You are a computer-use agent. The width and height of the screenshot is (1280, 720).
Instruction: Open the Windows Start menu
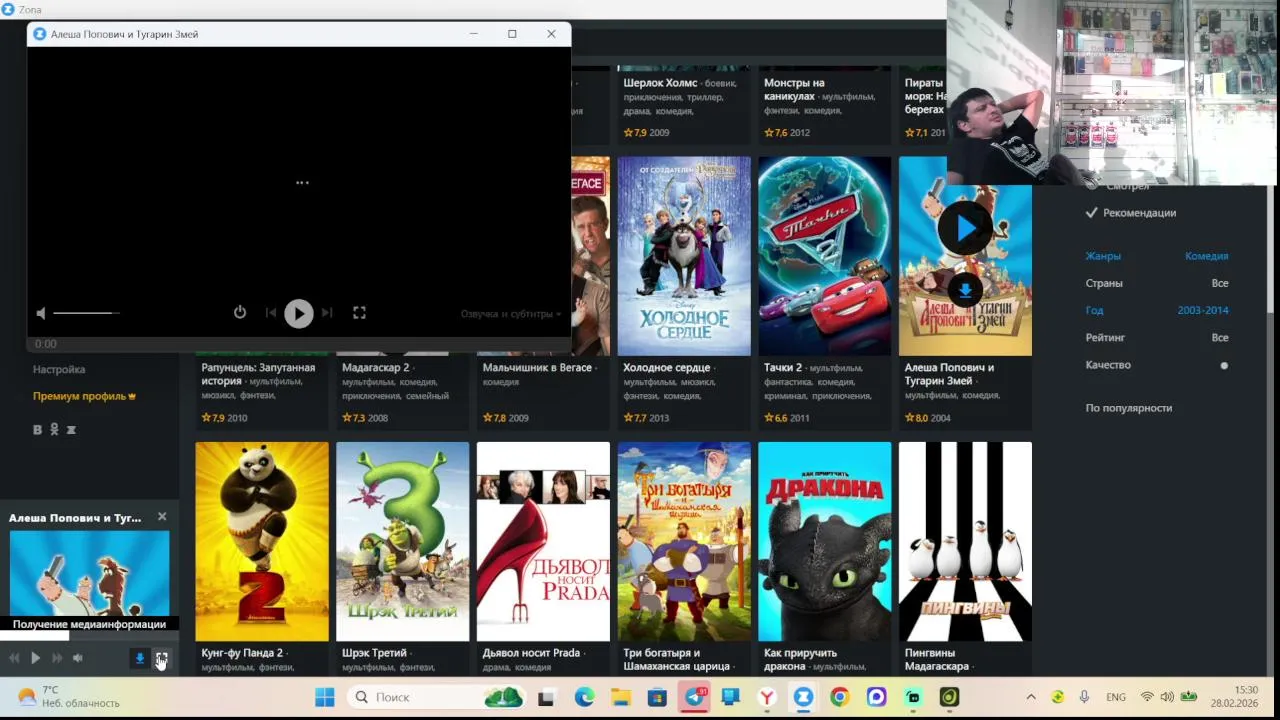(325, 697)
